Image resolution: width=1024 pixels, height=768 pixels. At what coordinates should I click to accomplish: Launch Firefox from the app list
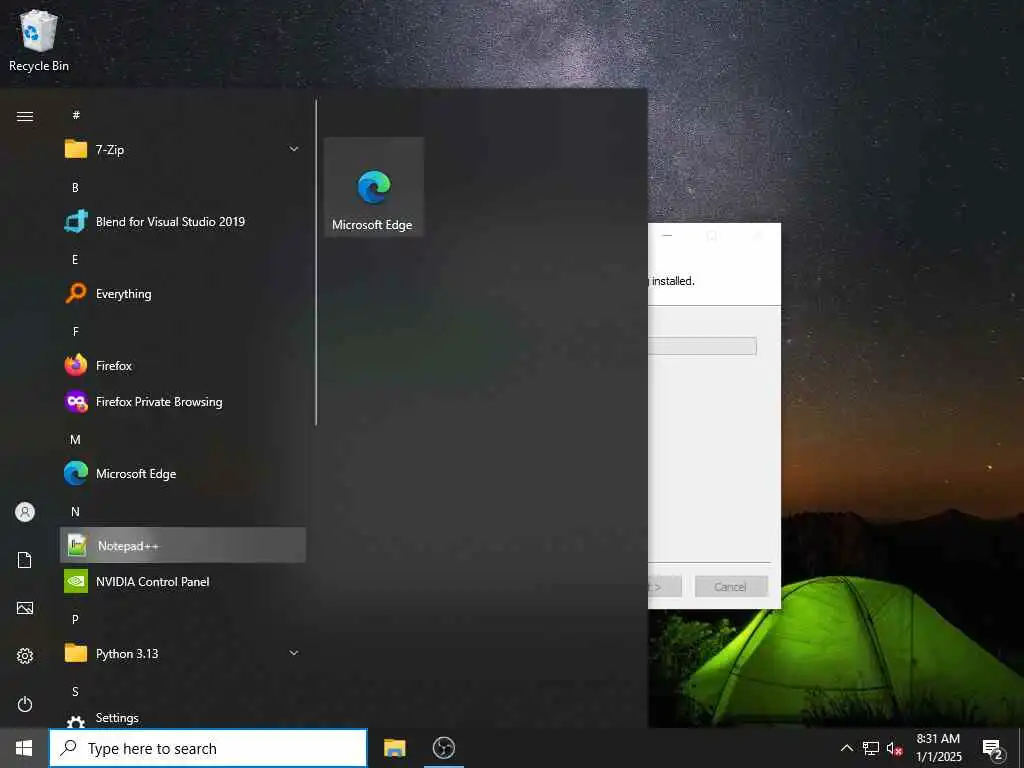pos(183,366)
